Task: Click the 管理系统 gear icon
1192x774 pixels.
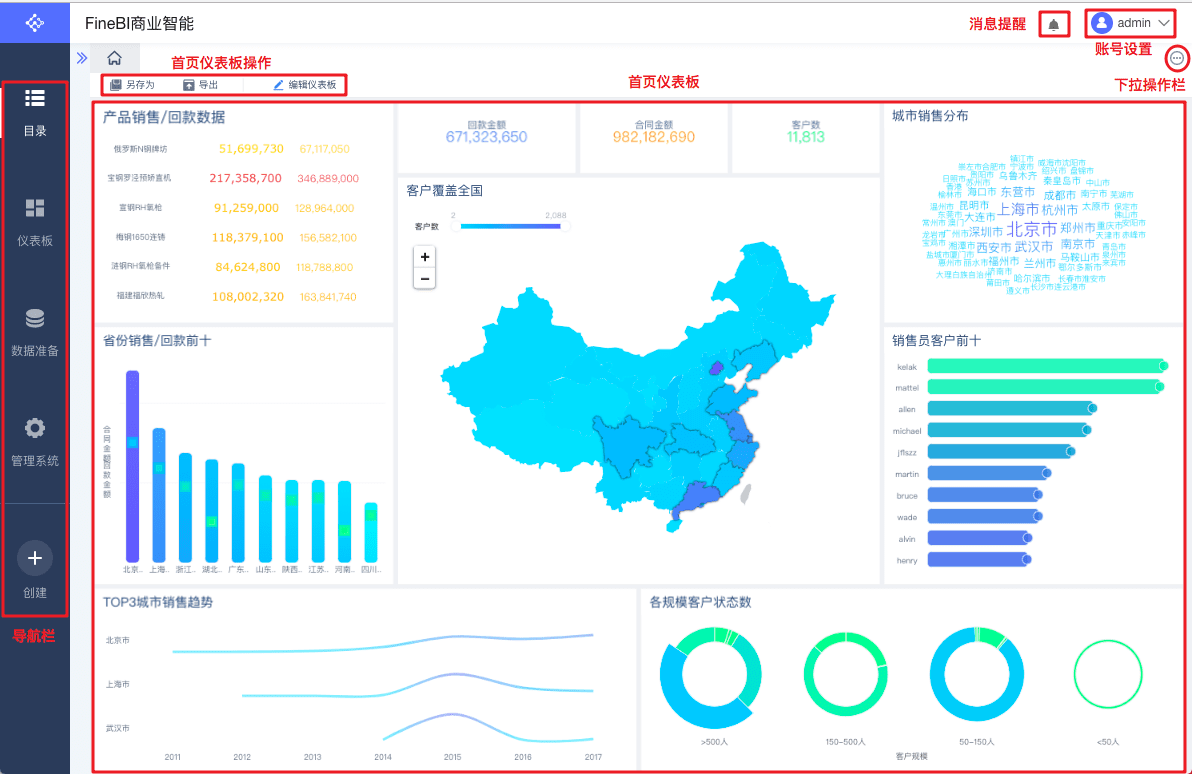Action: (35, 428)
